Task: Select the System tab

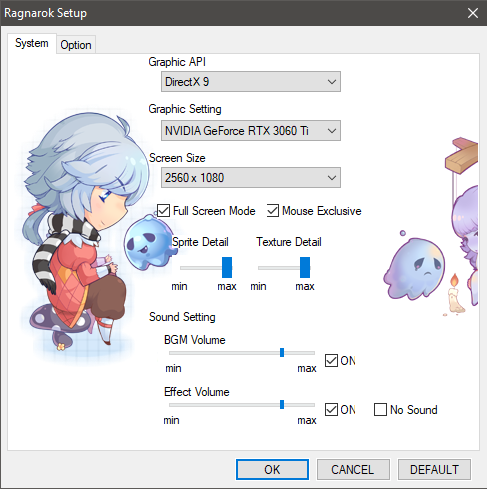Action: [32, 43]
